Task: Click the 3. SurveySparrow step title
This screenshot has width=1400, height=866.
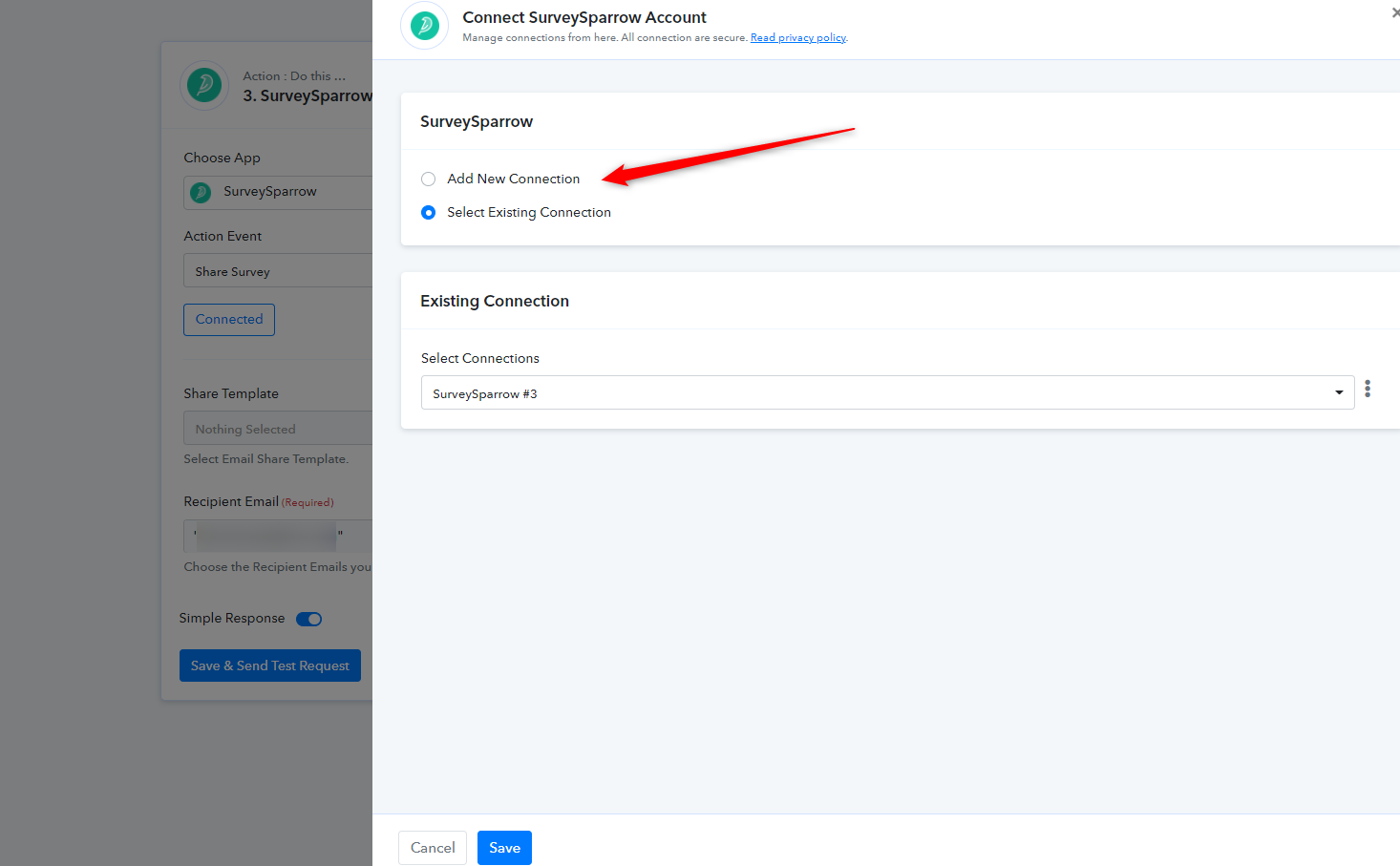Action: 308,95
